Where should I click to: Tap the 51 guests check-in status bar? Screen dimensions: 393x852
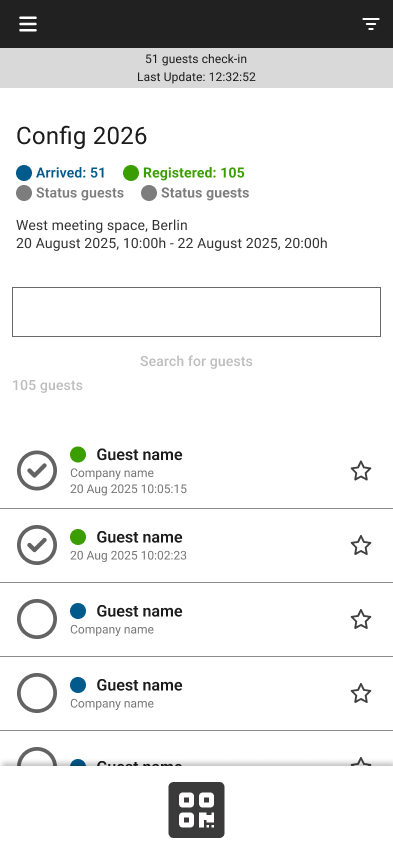(x=196, y=68)
